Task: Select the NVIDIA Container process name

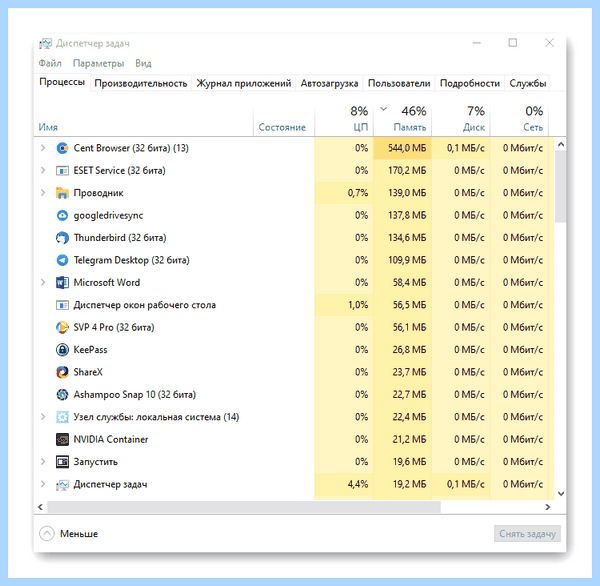Action: coord(111,439)
